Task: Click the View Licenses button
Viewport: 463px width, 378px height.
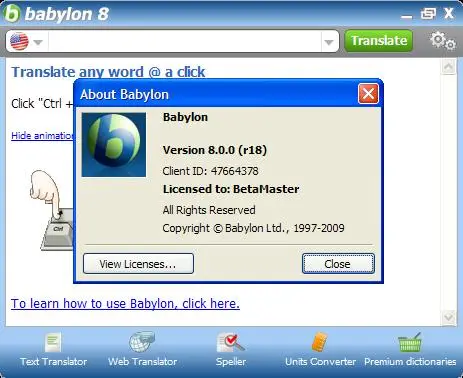Action: [138, 264]
